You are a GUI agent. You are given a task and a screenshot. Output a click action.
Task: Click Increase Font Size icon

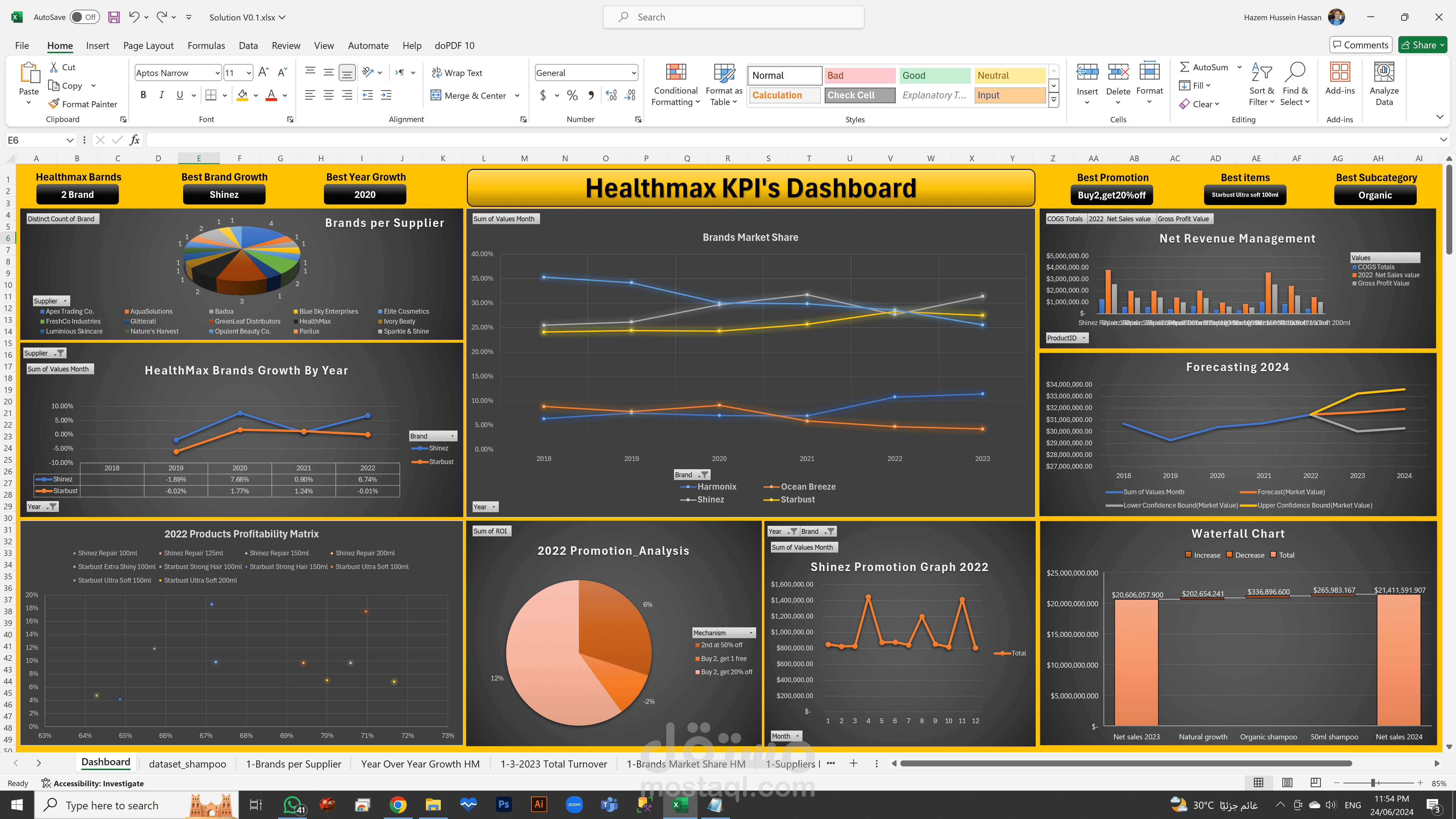[x=263, y=72]
